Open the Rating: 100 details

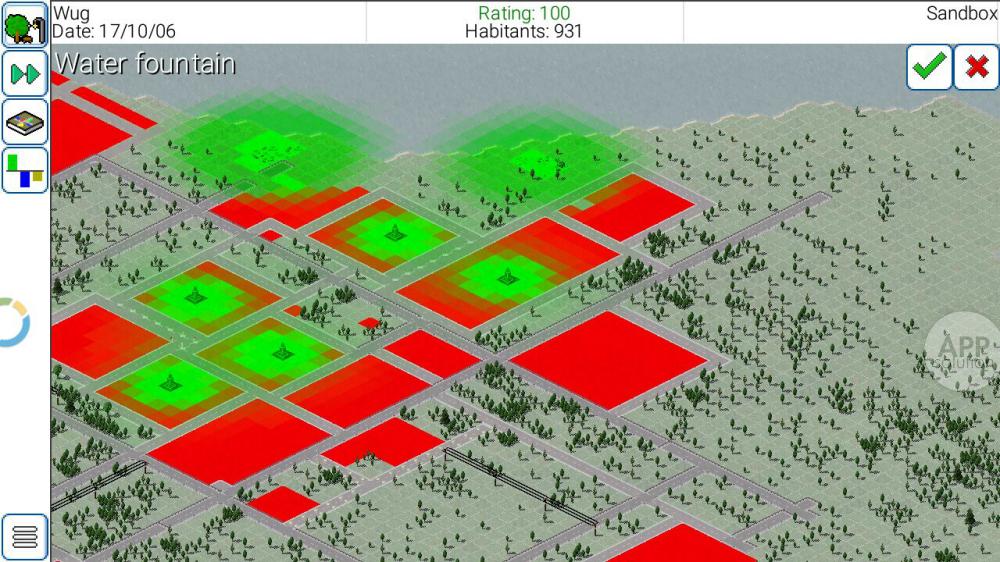524,14
